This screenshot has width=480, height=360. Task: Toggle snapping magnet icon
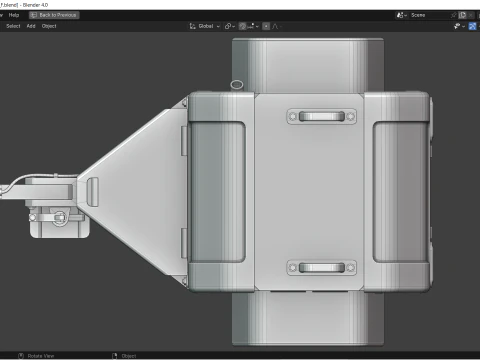243,26
